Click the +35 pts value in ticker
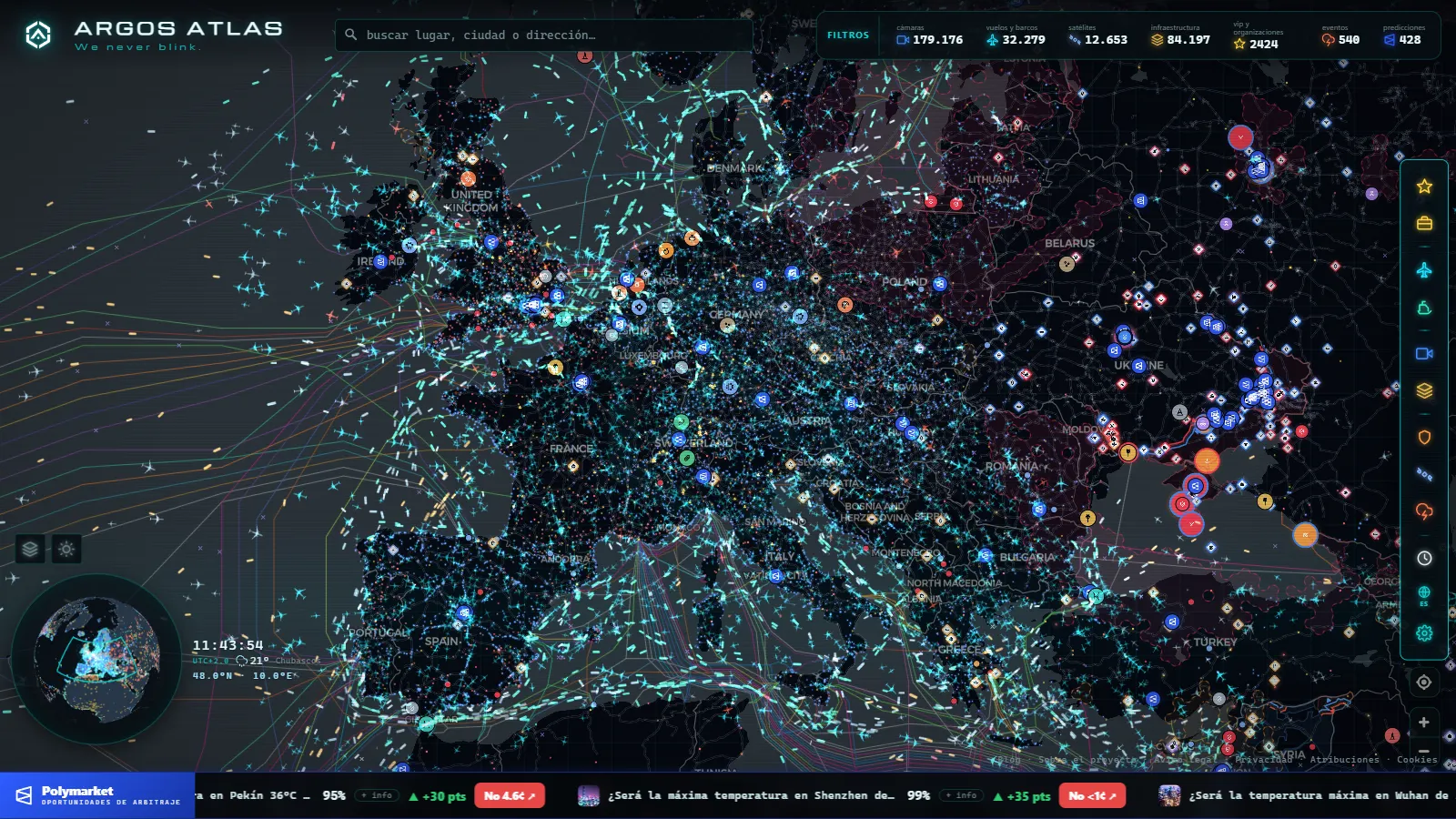The image size is (1456, 819). tap(1022, 796)
